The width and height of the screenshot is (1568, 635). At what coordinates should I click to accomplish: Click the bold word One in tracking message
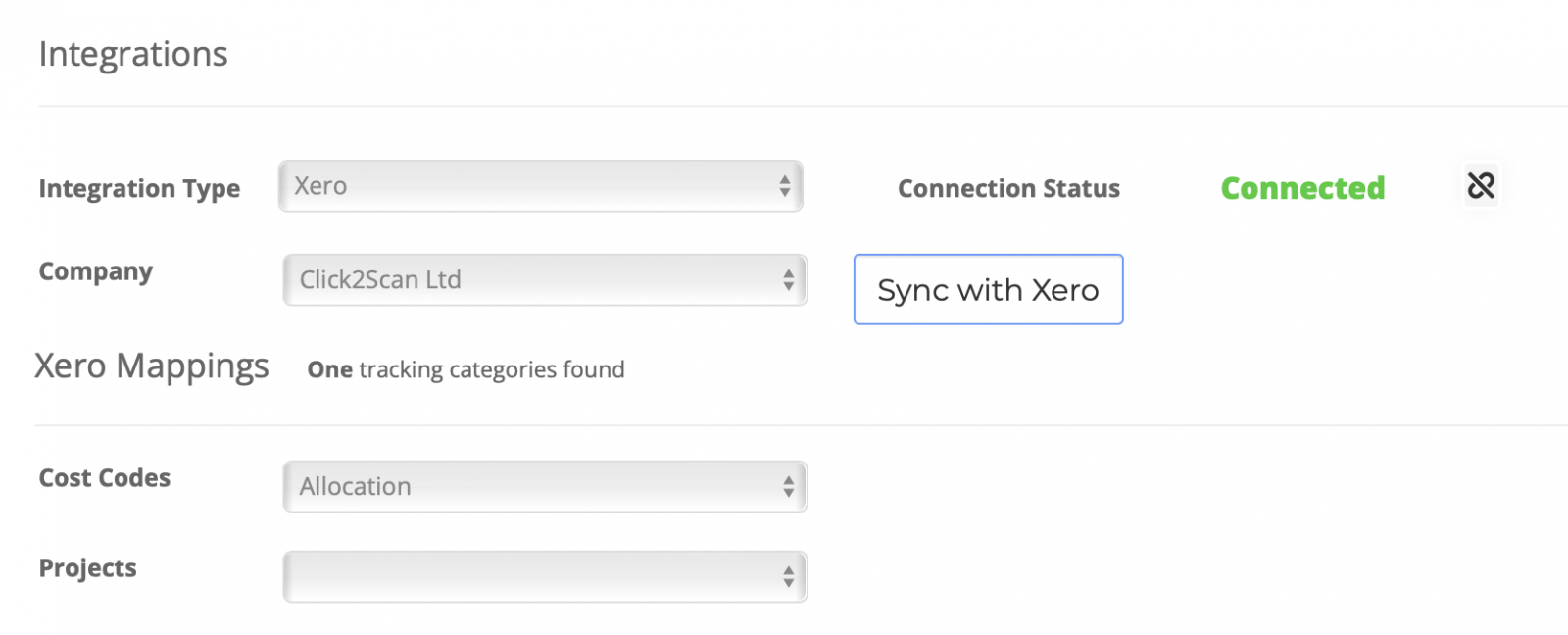pos(329,370)
